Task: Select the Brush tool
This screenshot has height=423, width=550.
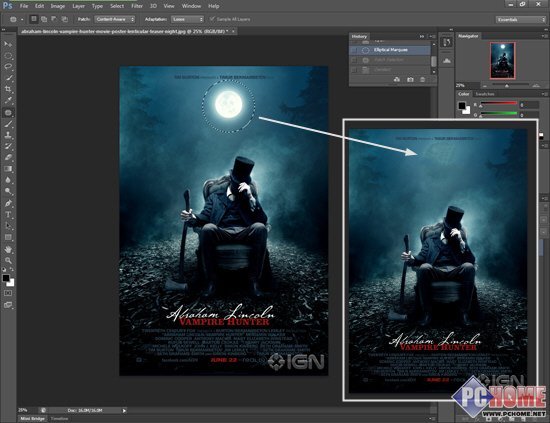Action: 8,124
